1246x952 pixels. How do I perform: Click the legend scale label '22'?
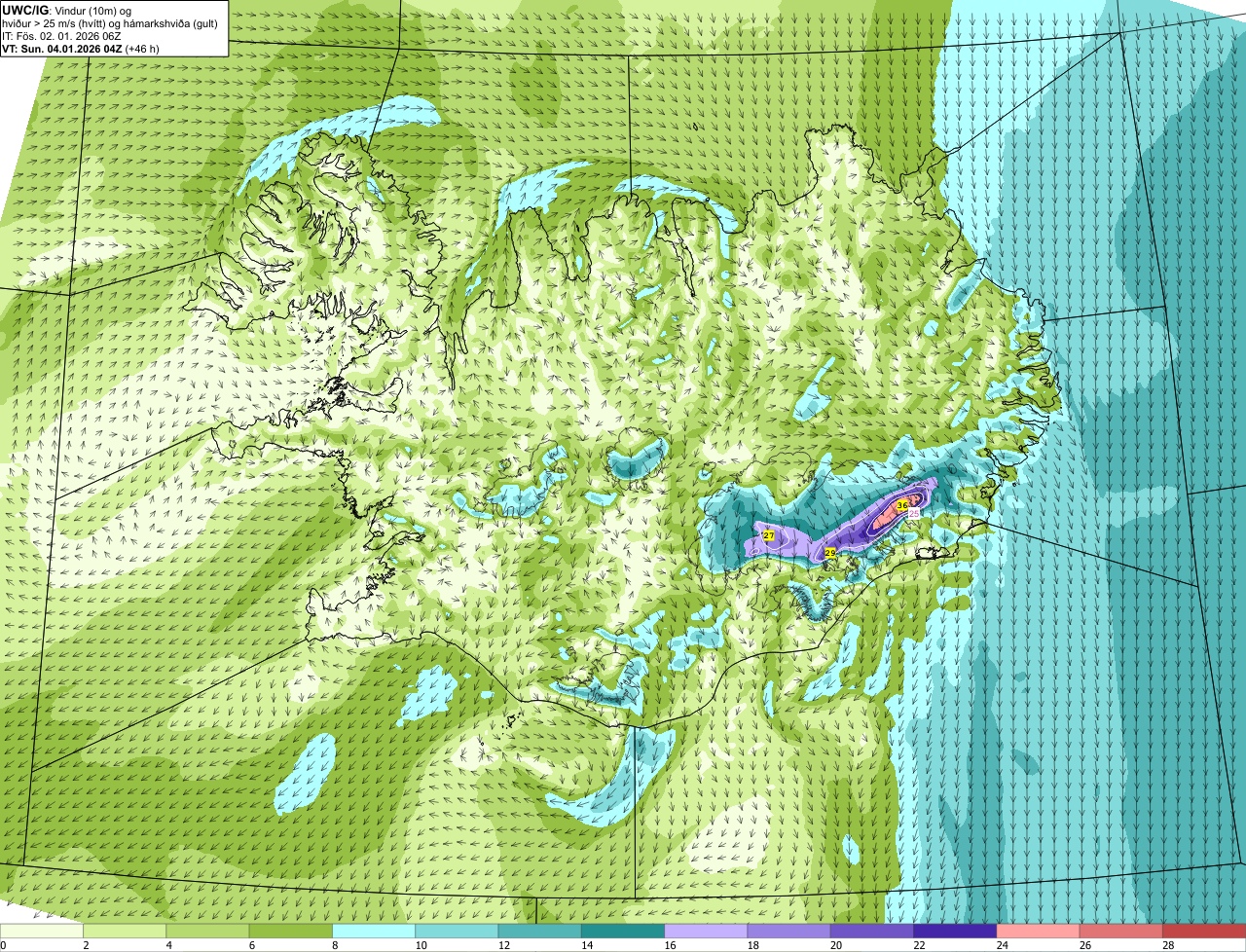coord(919,945)
